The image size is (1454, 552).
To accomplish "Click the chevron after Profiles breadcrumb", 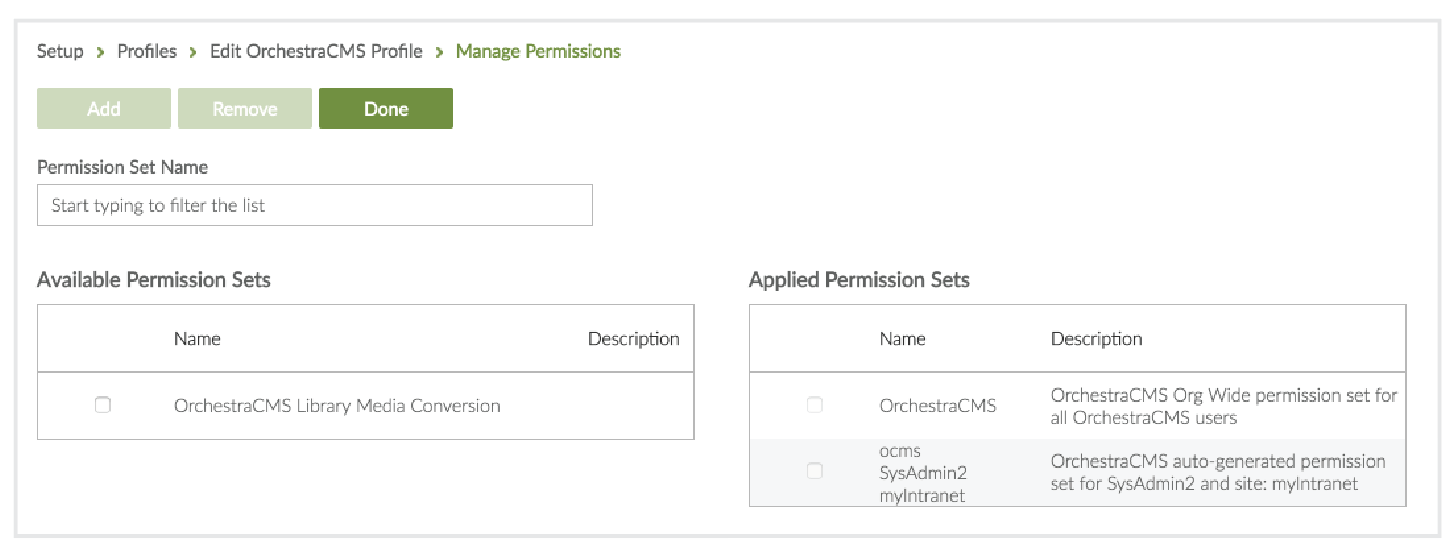I will coord(193,52).
